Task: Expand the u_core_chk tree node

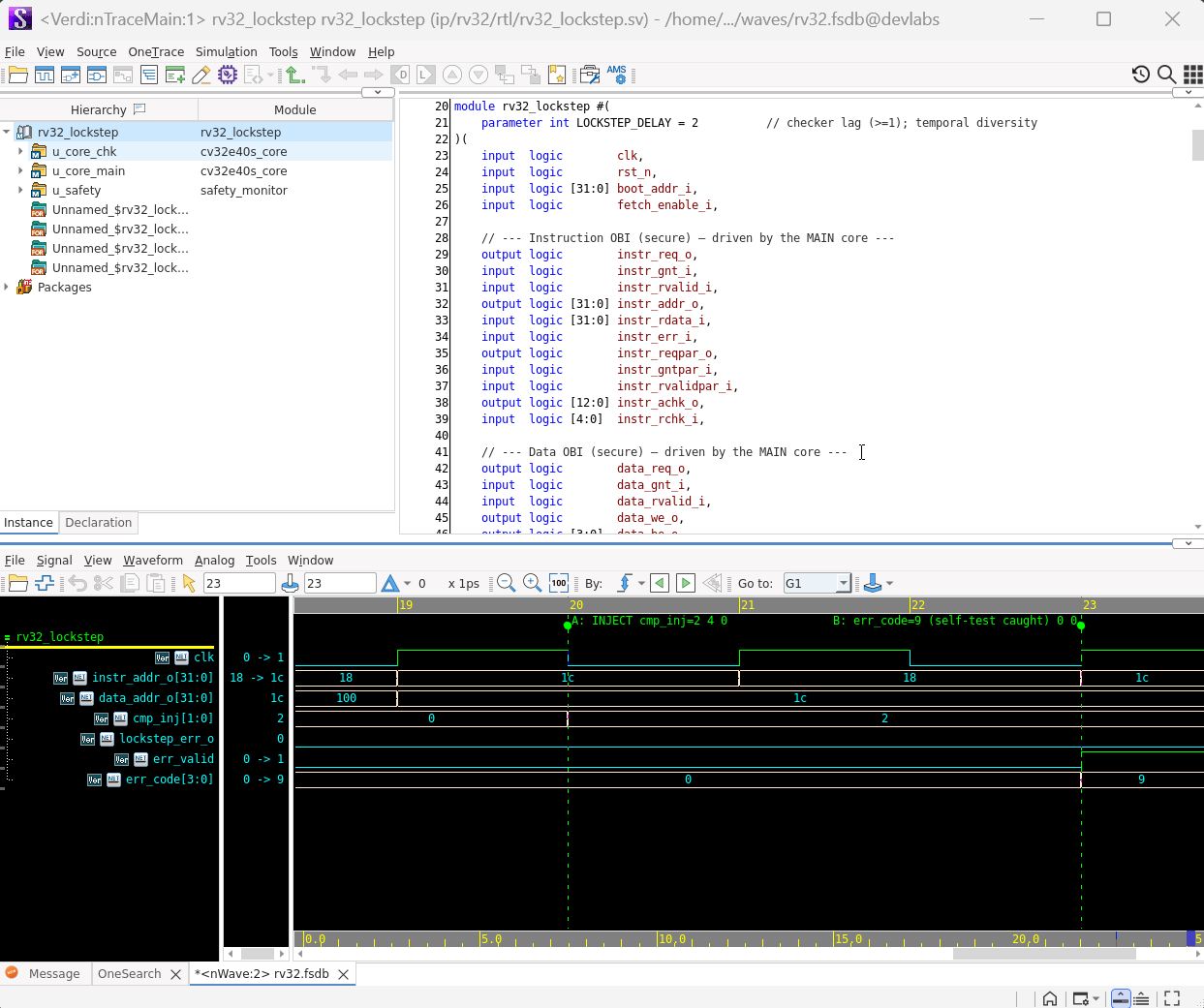Action: click(x=20, y=151)
